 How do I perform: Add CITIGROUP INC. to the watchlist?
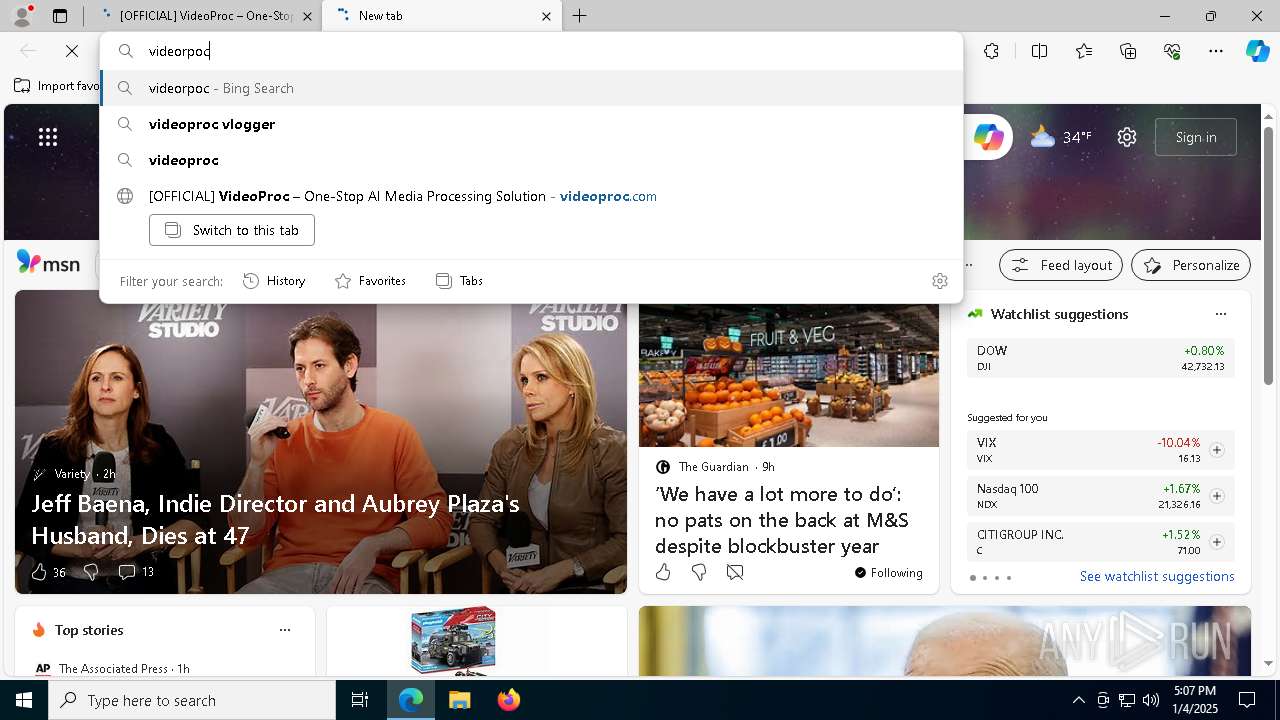pyautogui.click(x=1217, y=542)
